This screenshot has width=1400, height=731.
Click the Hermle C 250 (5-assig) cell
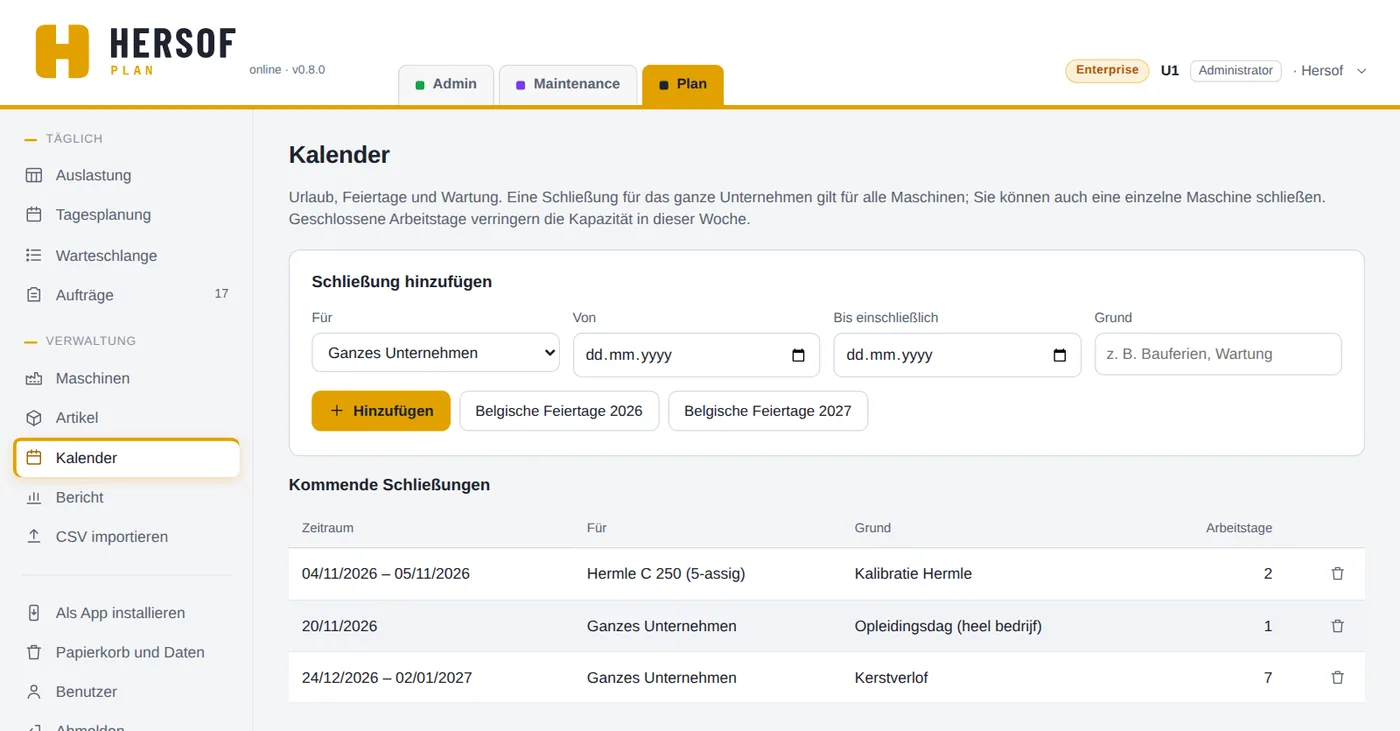coord(666,574)
